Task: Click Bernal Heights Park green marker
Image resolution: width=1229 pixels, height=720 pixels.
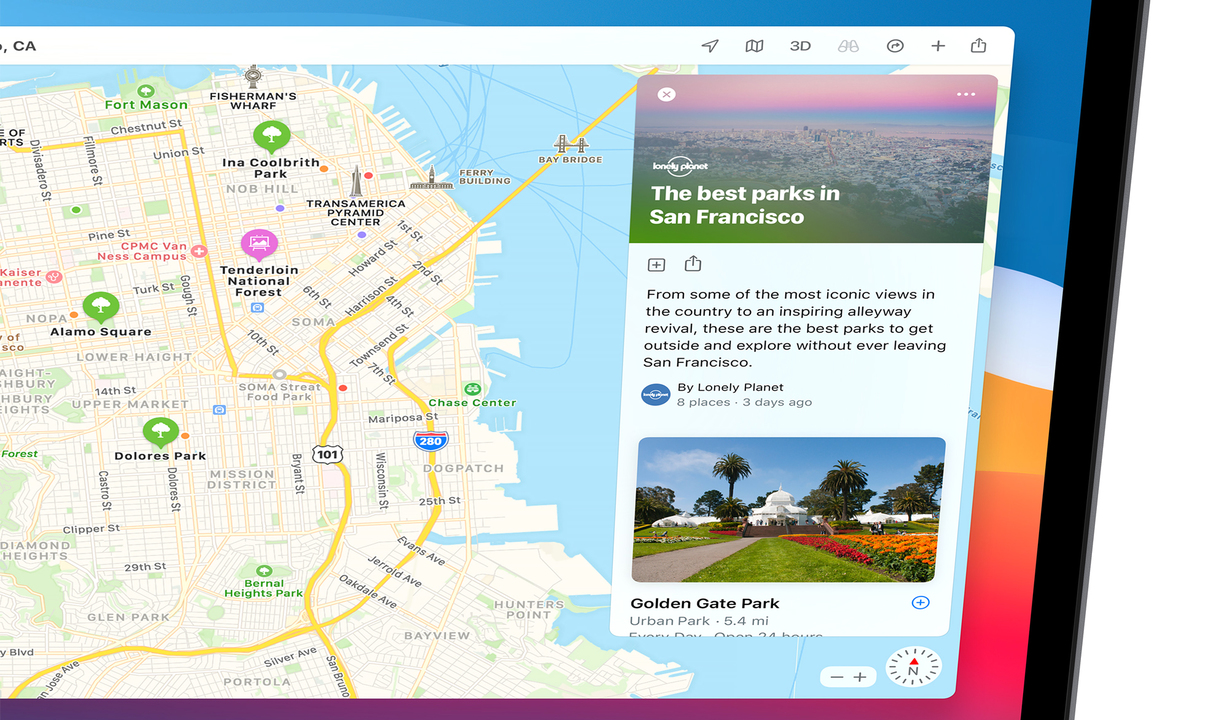Action: pos(263,569)
